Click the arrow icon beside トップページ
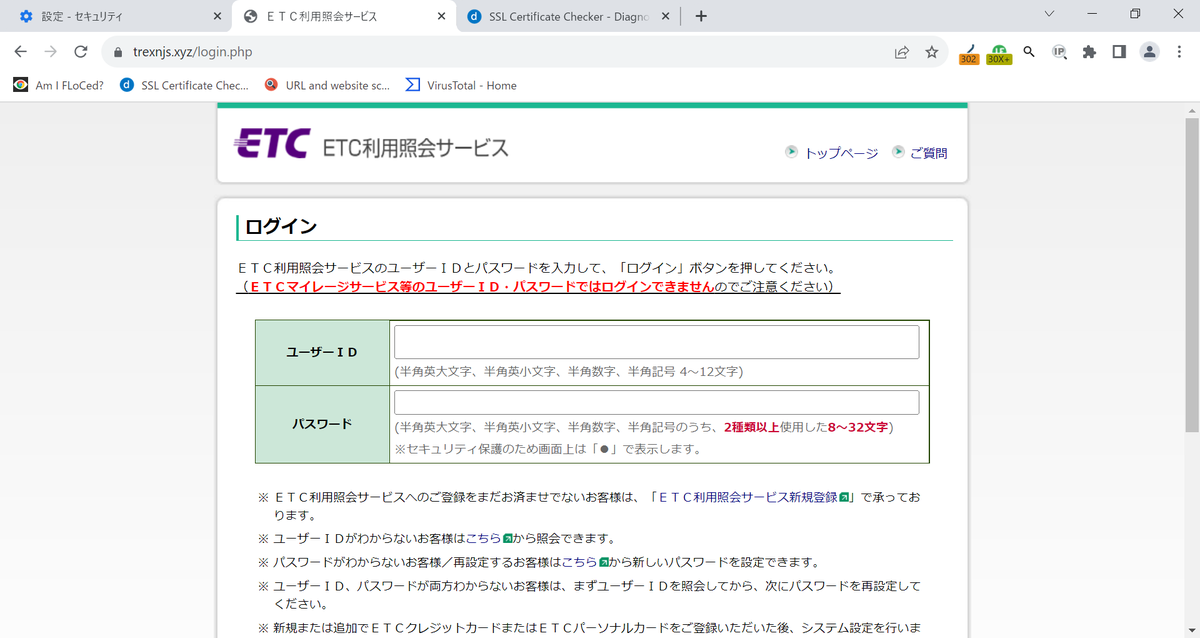This screenshot has height=638, width=1200. [x=792, y=152]
